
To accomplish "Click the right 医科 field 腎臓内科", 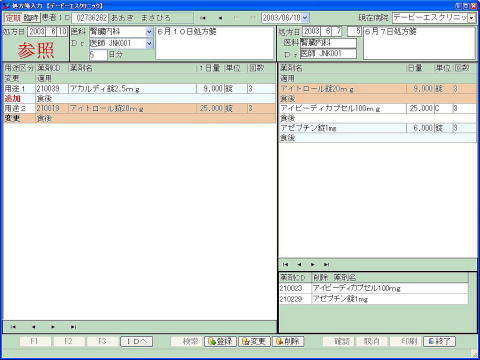I will (328, 43).
